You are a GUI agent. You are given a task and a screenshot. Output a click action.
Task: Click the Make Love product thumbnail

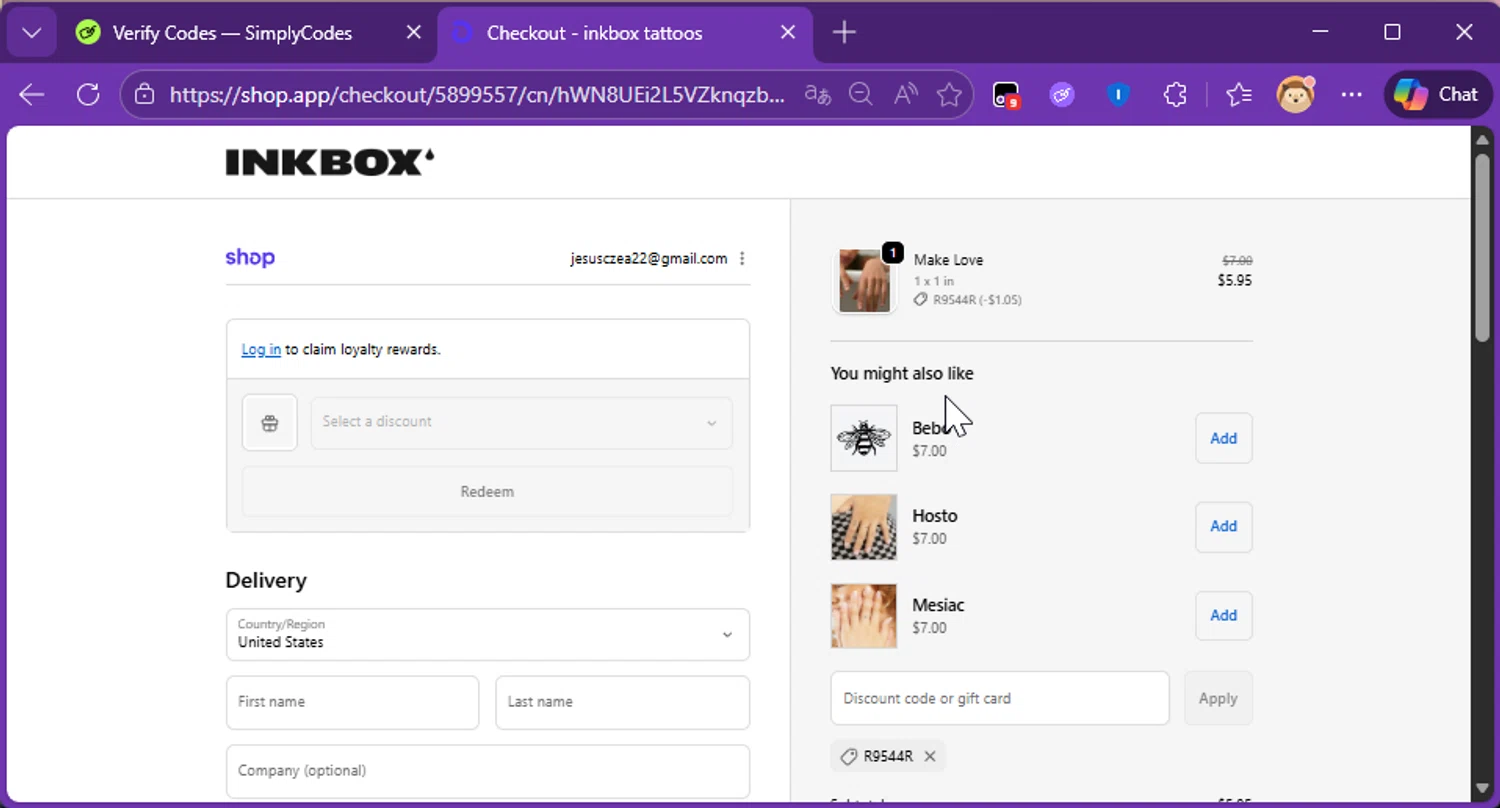pyautogui.click(x=864, y=281)
